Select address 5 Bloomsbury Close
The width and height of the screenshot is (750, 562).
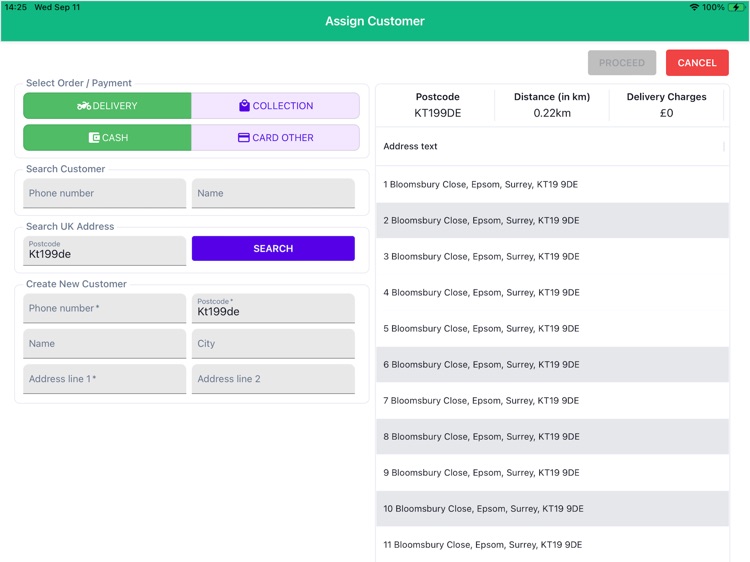(552, 329)
